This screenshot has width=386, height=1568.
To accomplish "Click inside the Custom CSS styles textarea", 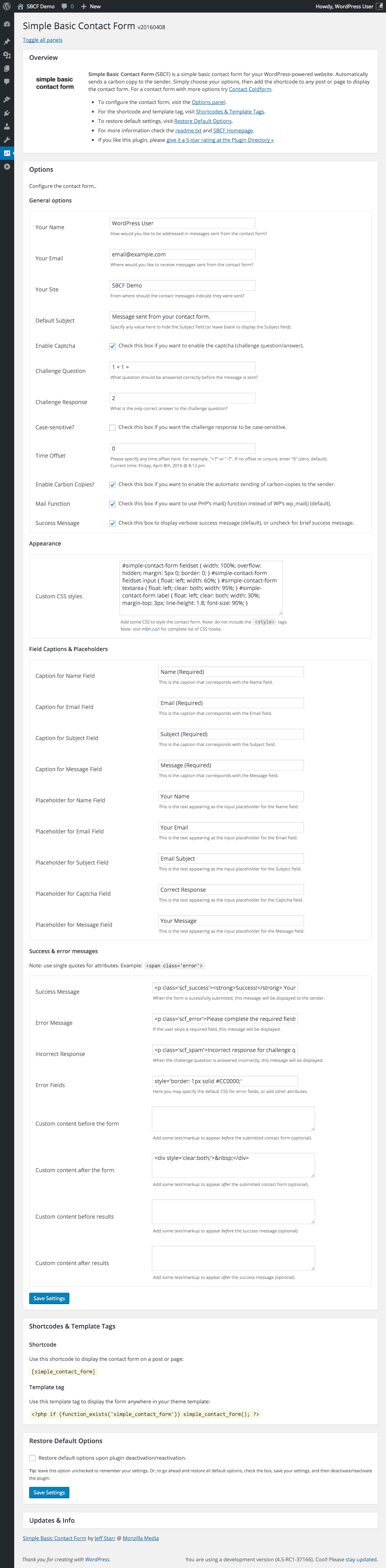I will [201, 587].
